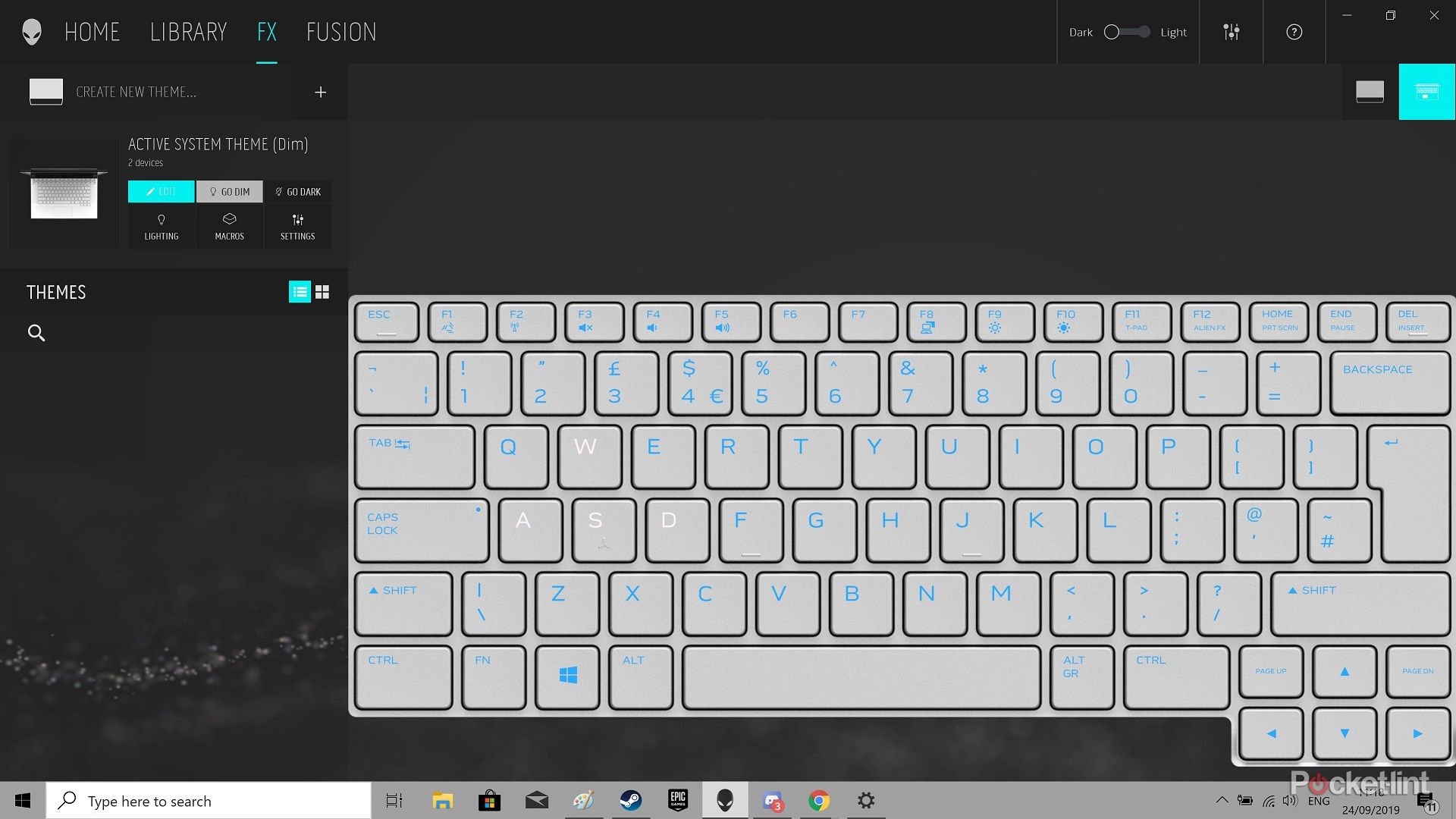This screenshot has height=819, width=1456.
Task: Switch themes to list view
Action: (x=300, y=292)
